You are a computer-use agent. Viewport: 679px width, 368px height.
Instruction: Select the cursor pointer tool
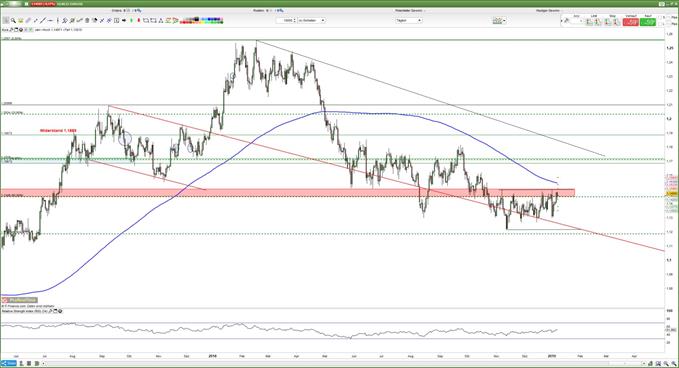click(x=6, y=20)
